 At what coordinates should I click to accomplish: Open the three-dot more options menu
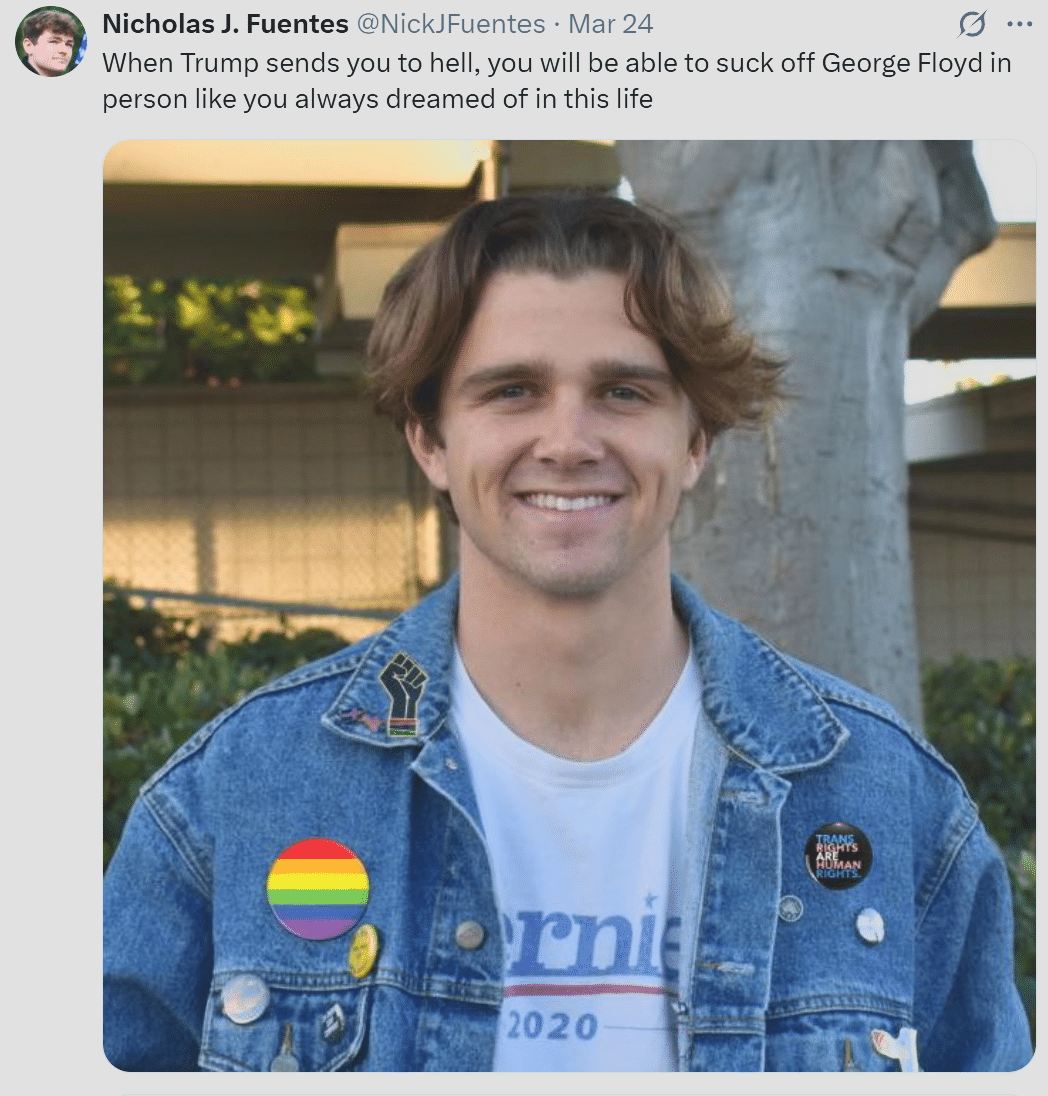1019,24
